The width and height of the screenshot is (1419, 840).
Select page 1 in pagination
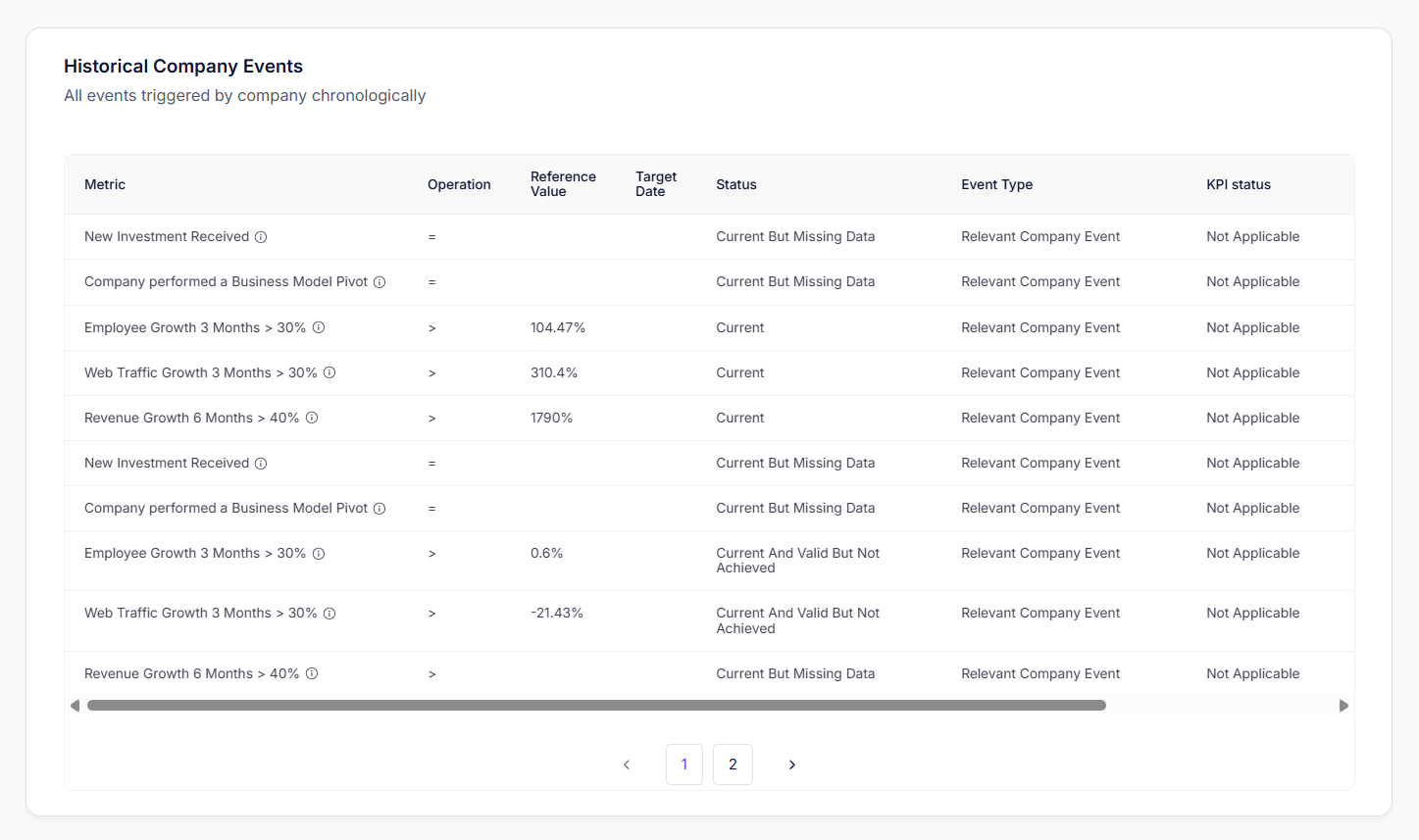click(684, 765)
